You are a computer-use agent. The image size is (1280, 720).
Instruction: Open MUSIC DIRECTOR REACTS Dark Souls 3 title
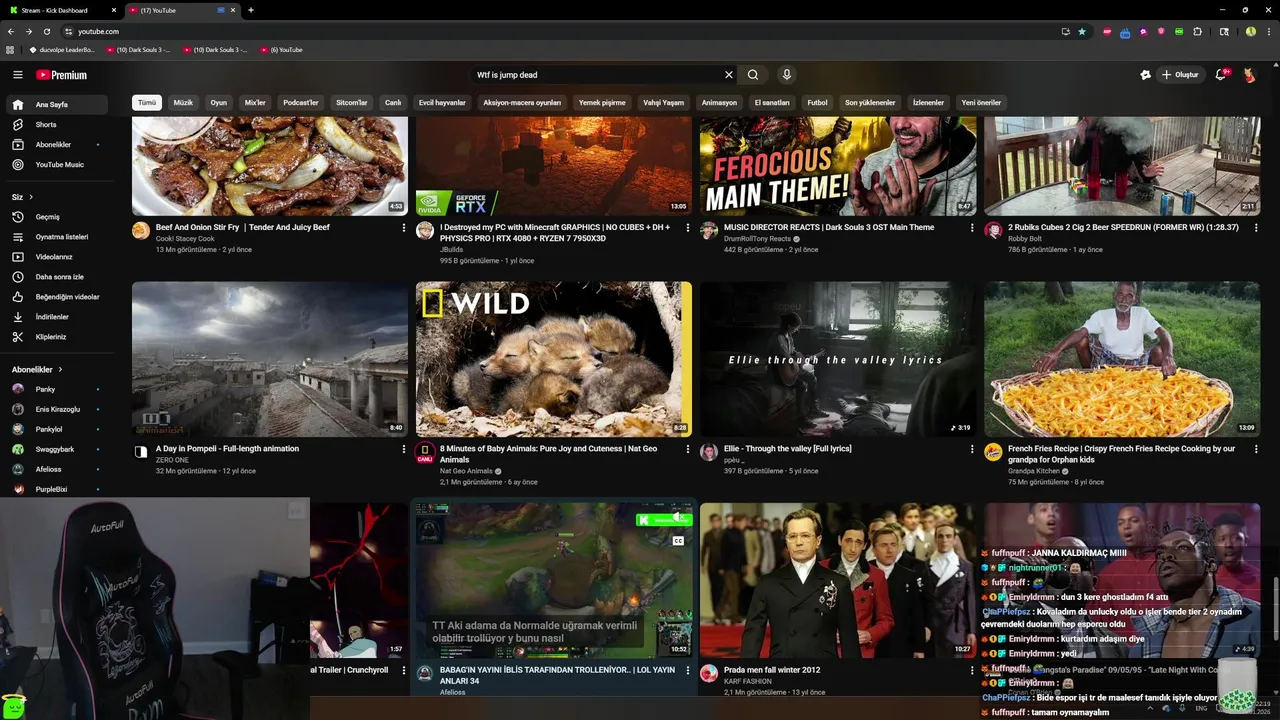tap(829, 227)
